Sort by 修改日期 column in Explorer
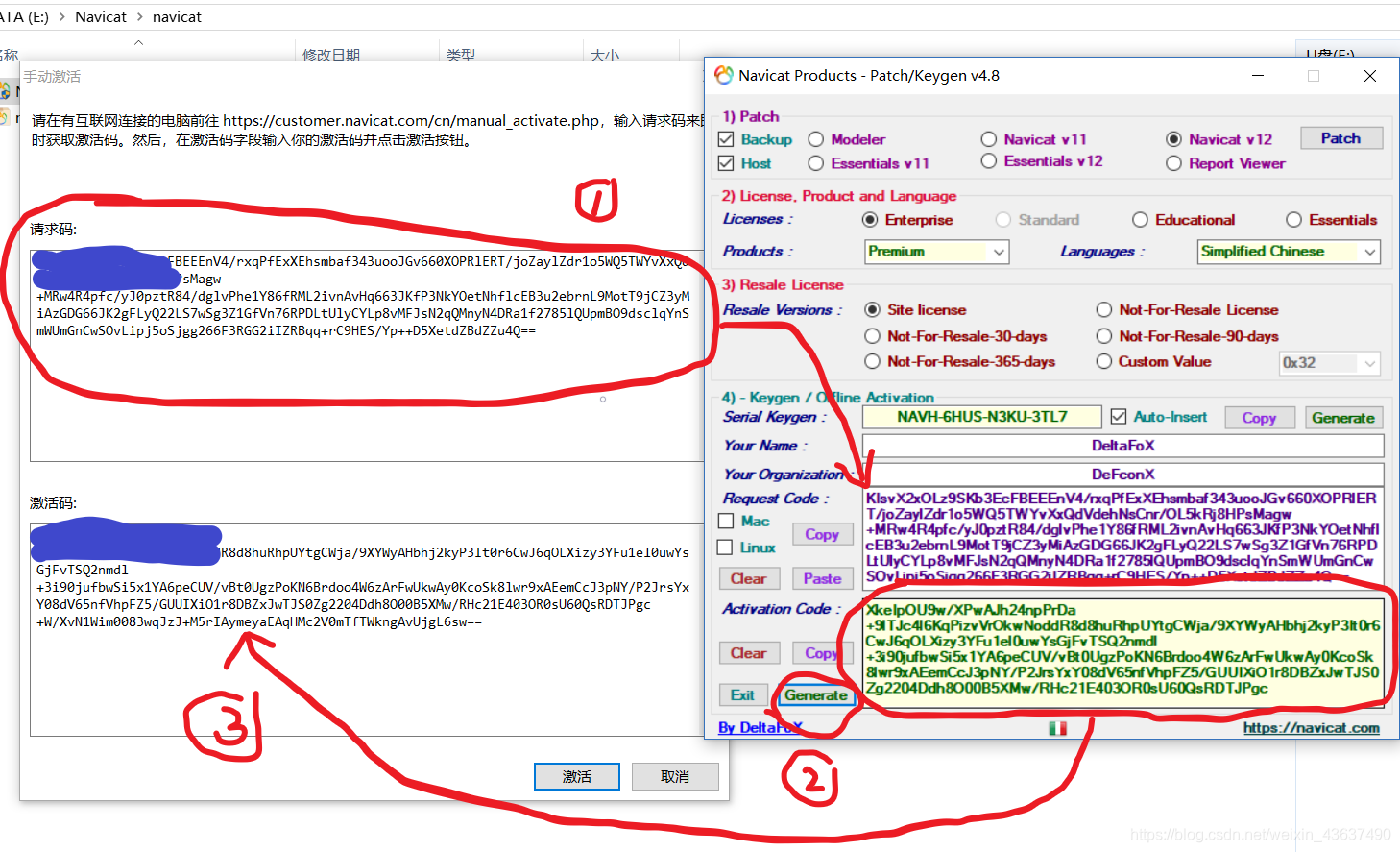Screen dimensions: 1400x852 coord(331,55)
